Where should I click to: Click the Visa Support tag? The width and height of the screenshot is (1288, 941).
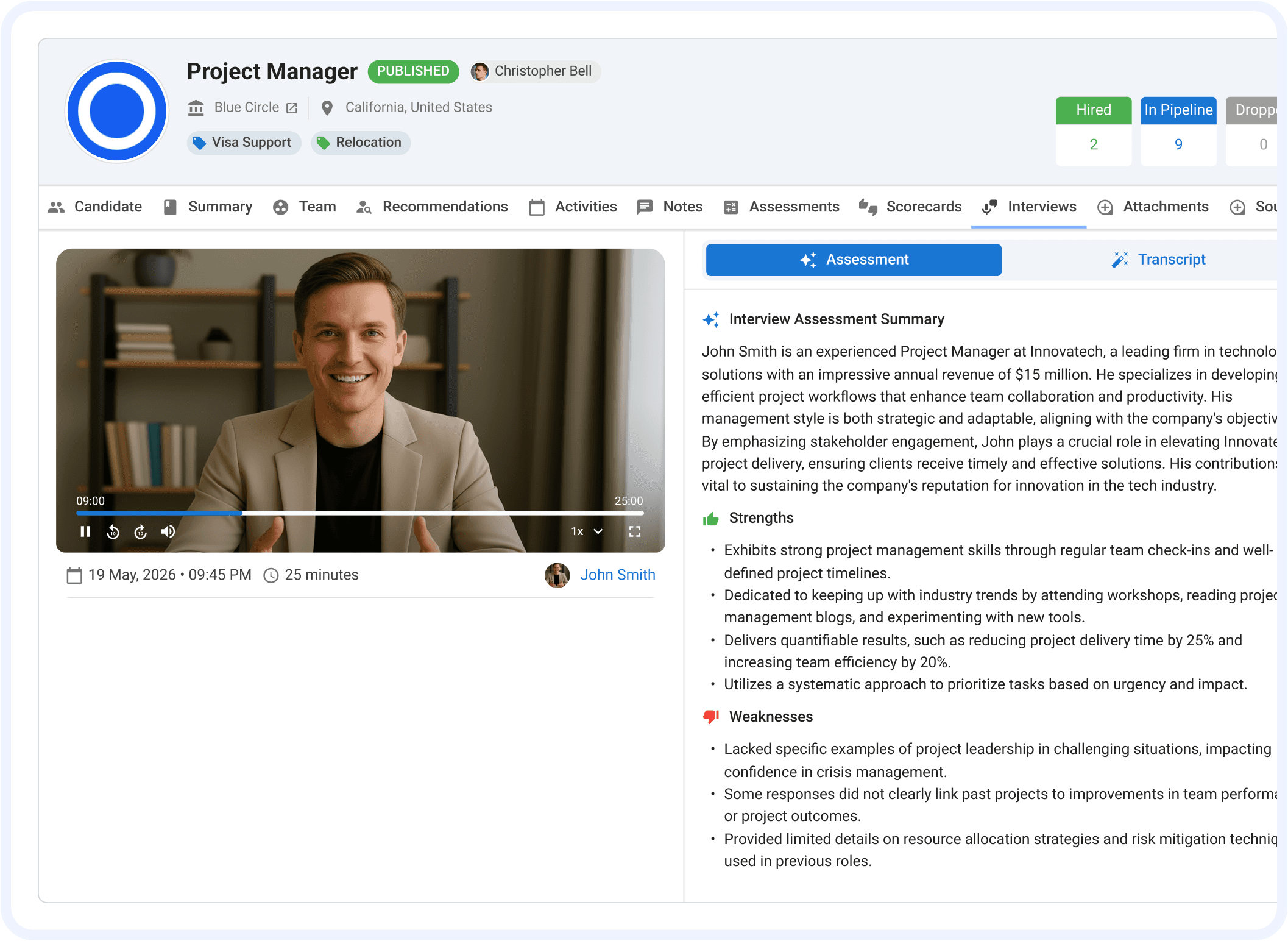coord(244,143)
